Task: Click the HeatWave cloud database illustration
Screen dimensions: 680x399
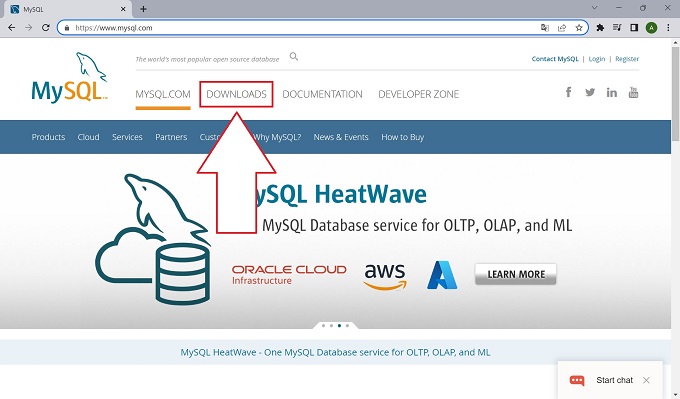Action: pos(153,239)
